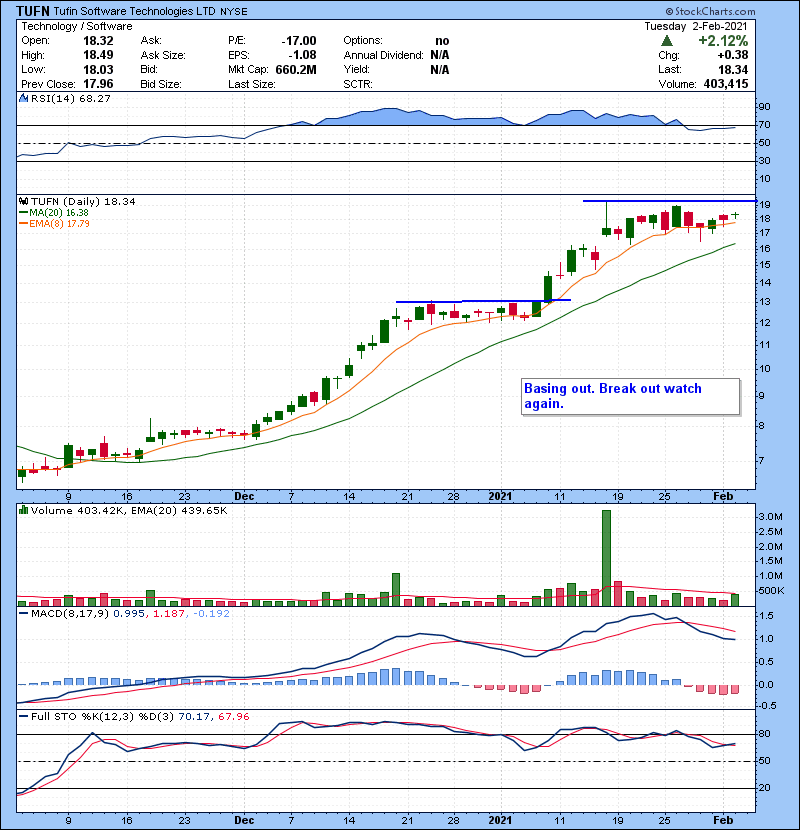
Task: Click the candlestick icon beside TUFN (Daily)
Action: 23,202
